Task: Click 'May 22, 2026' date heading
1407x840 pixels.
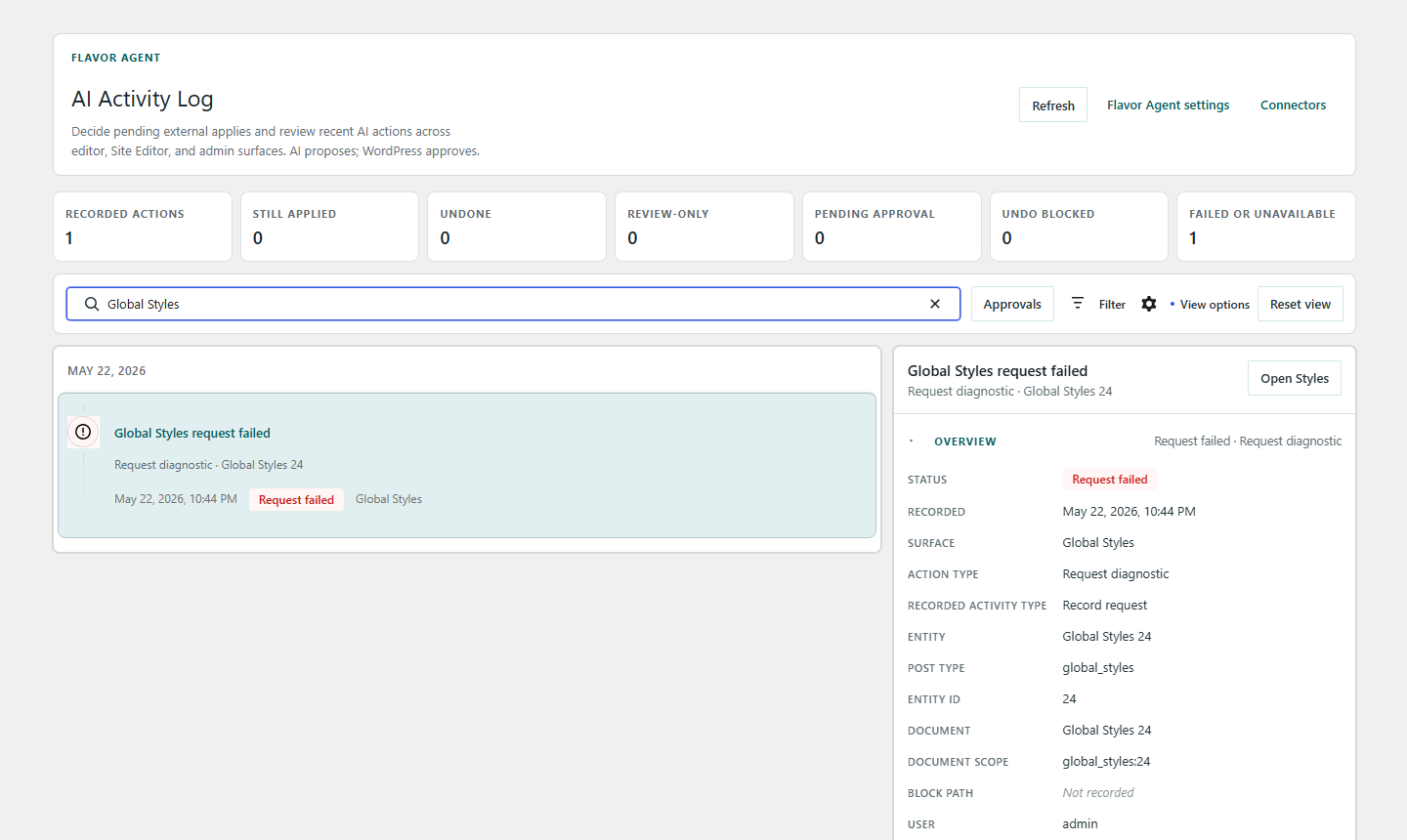Action: [x=107, y=371]
